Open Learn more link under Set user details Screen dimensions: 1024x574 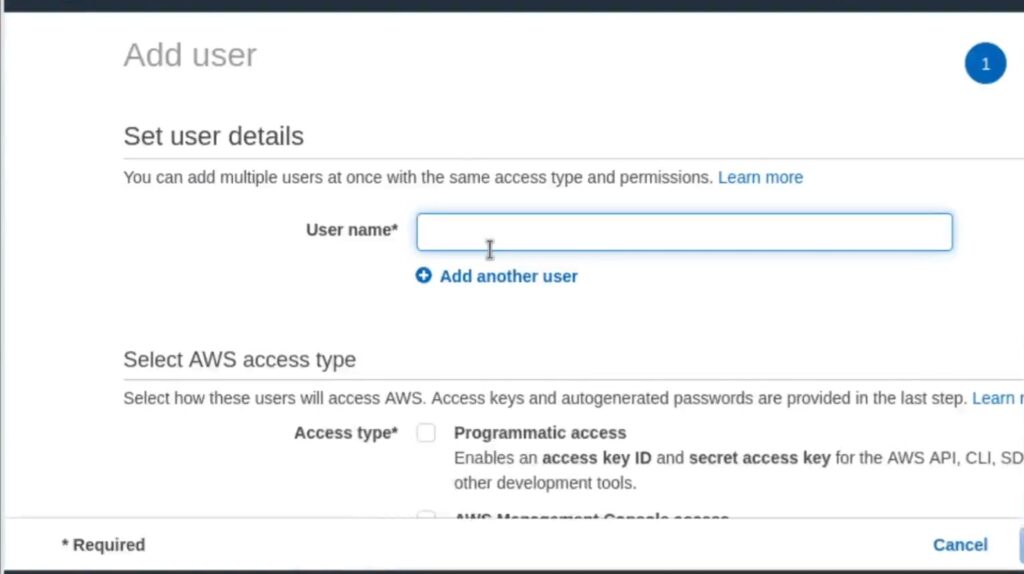click(760, 178)
